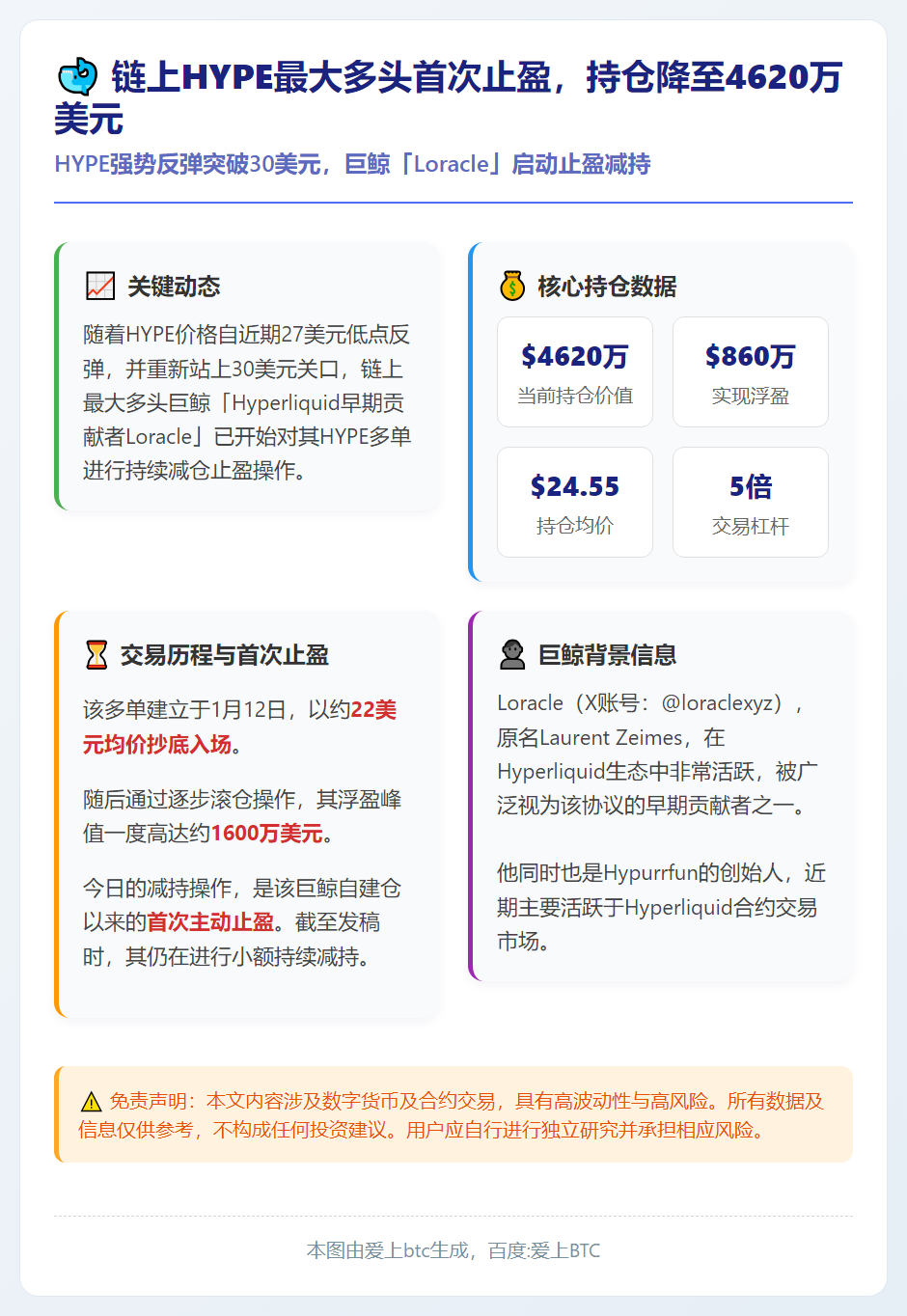Click the hourglass icon beside 交易历程与首次止盈
This screenshot has width=907, height=1316.
click(x=96, y=655)
